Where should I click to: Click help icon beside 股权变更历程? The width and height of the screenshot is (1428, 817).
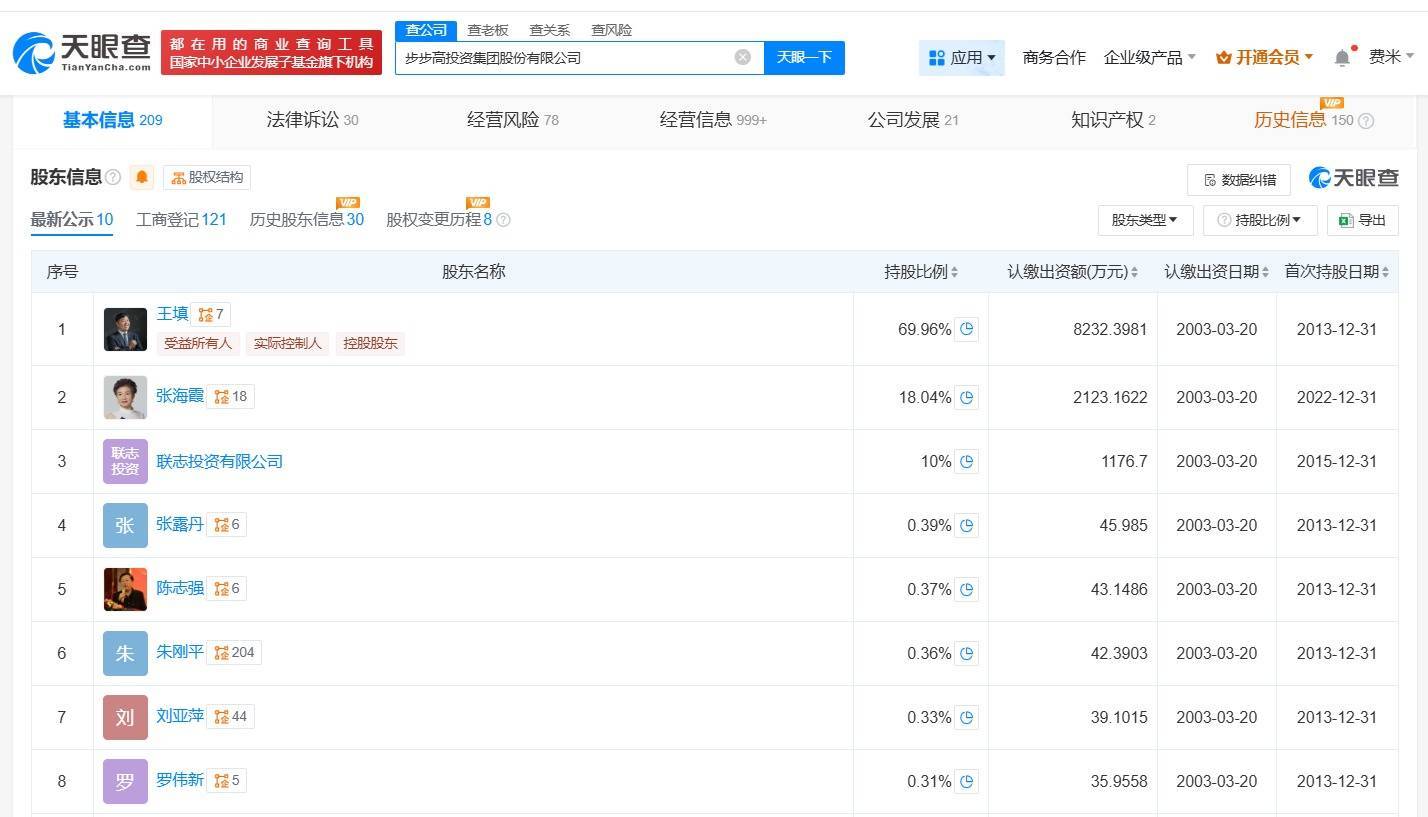[503, 220]
